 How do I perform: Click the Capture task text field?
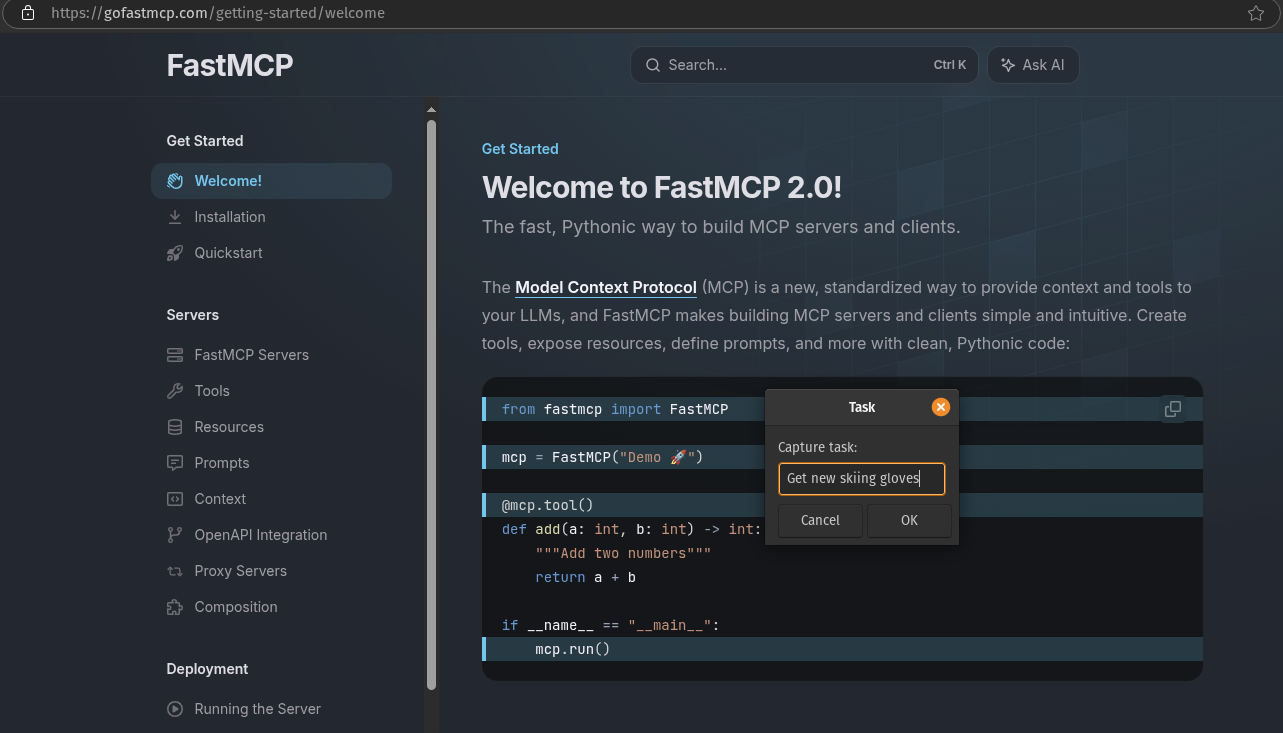click(862, 478)
